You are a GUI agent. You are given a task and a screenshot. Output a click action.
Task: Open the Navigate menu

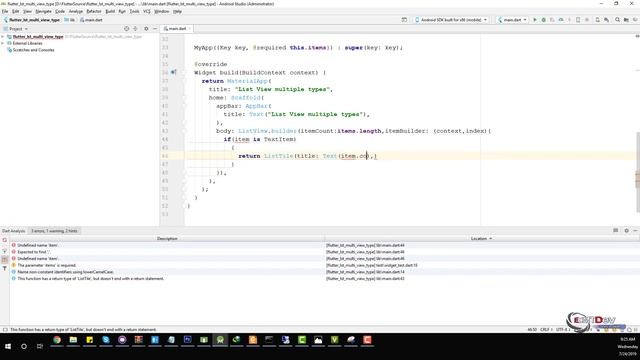pyautogui.click(x=43, y=11)
